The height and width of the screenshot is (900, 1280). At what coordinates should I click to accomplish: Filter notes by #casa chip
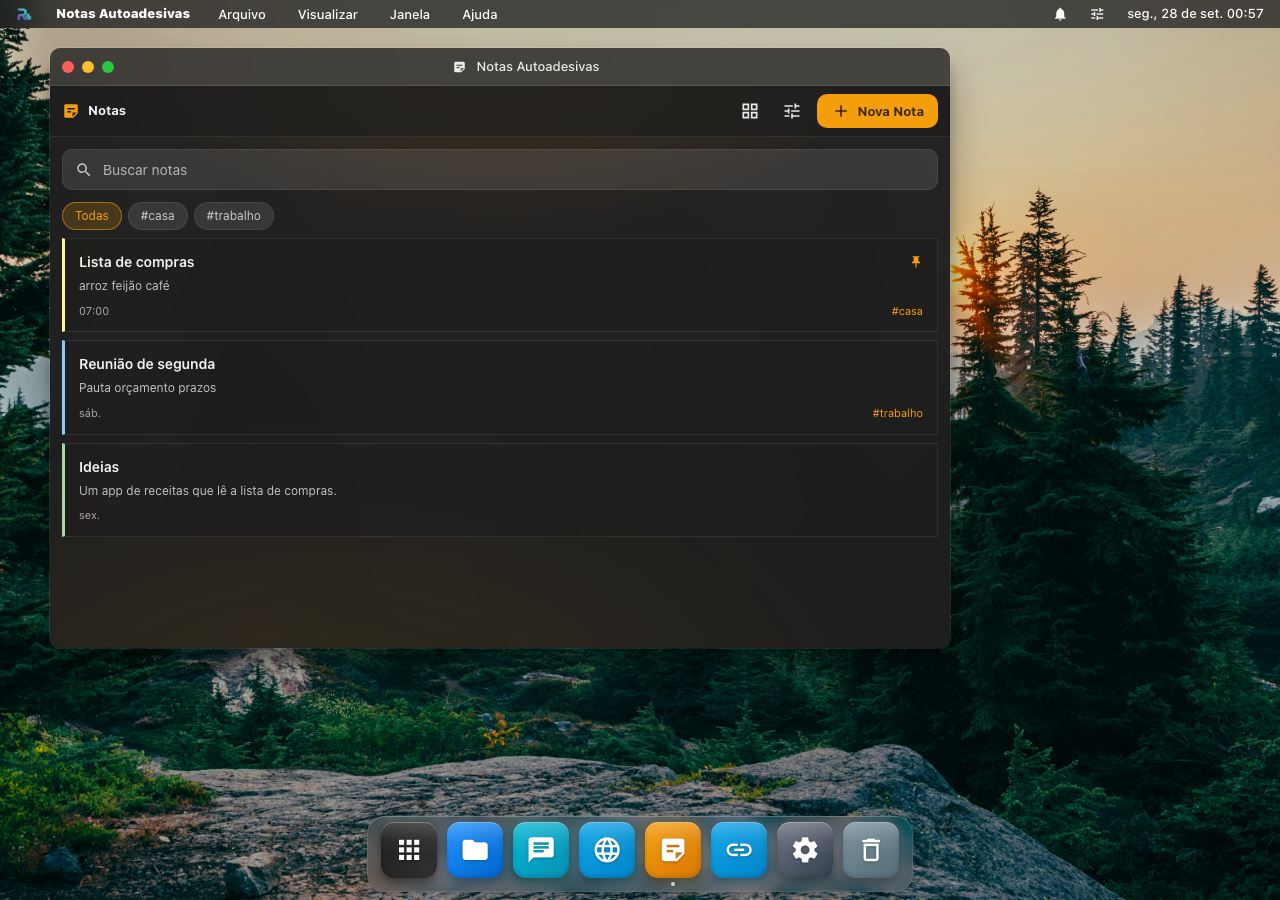[x=158, y=216]
